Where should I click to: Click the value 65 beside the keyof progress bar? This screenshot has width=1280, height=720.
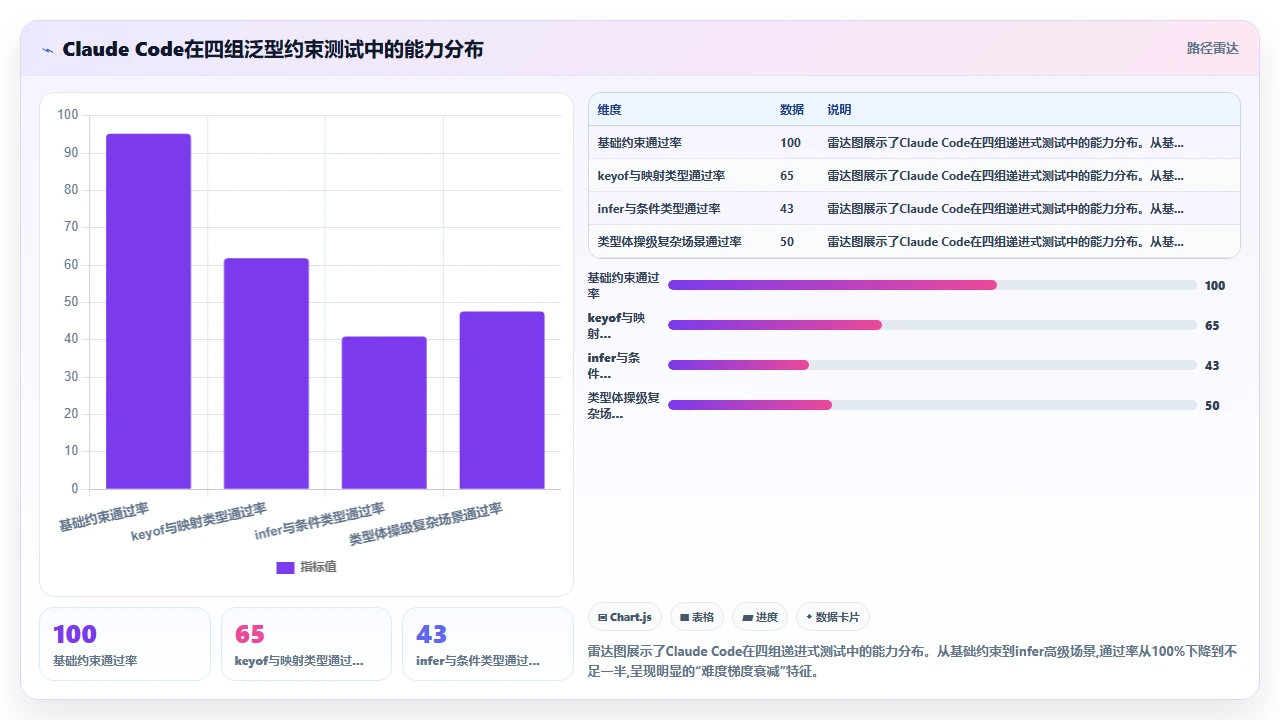click(x=1212, y=326)
